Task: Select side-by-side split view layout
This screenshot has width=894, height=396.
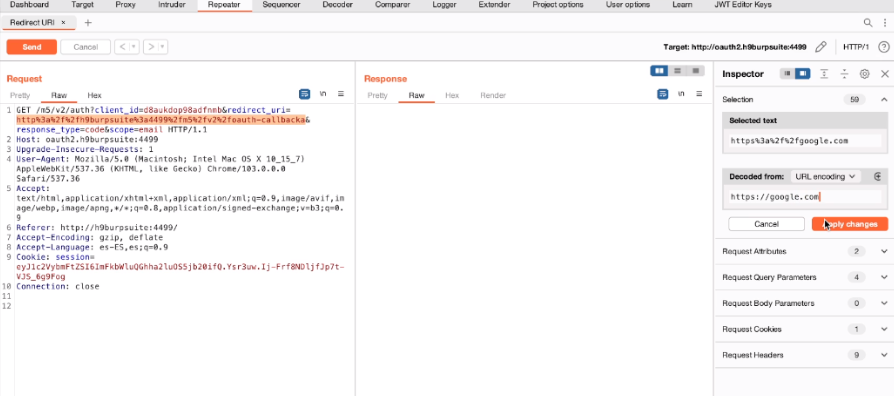Action: tap(660, 71)
